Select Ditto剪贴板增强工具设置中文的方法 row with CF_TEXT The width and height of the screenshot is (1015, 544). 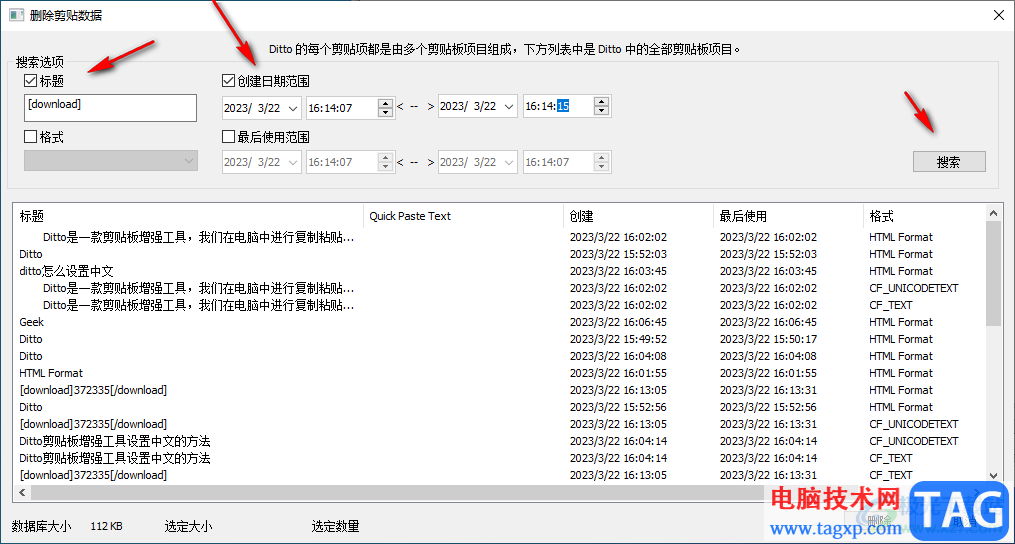coord(499,458)
